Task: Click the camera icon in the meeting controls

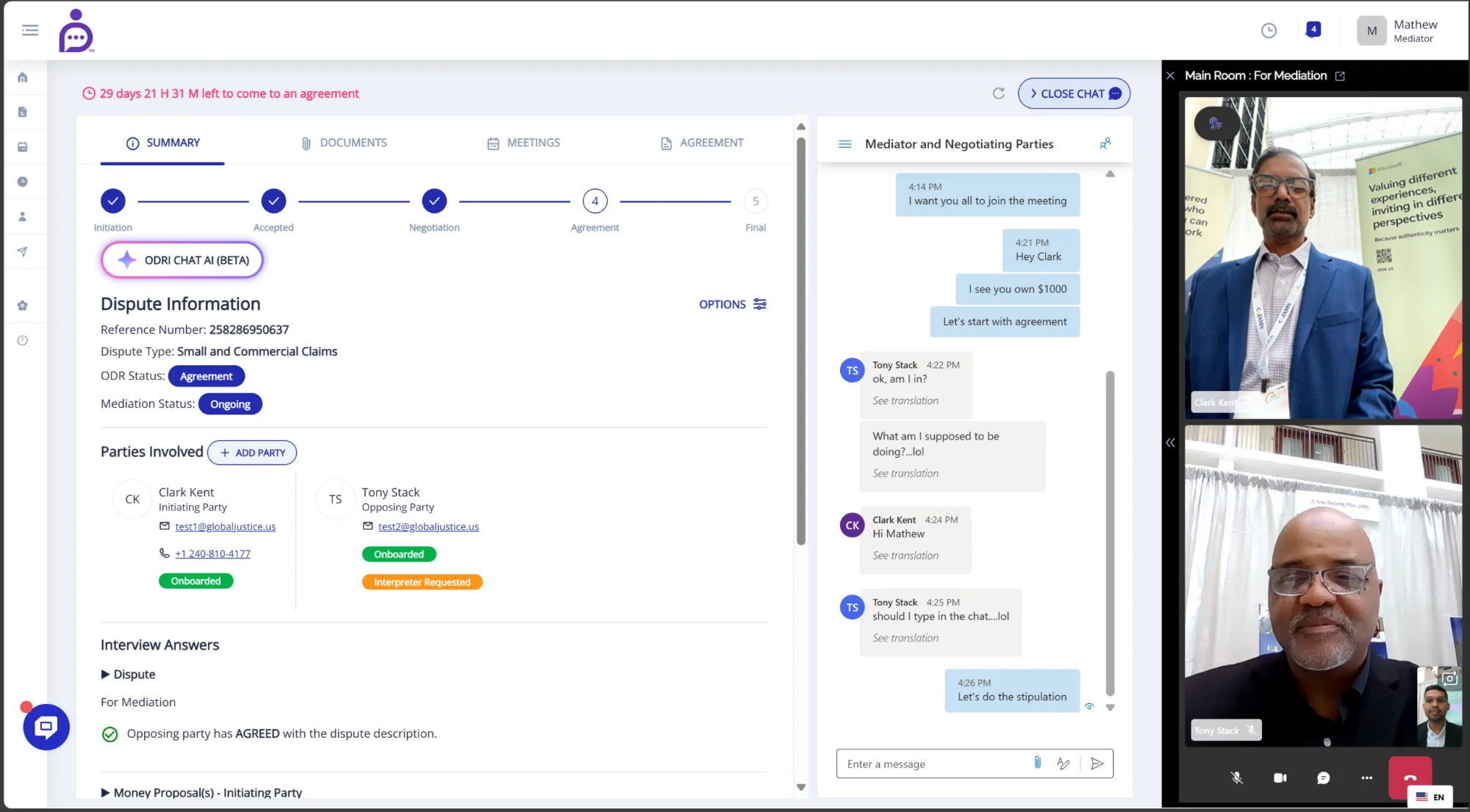Action: [x=1280, y=777]
